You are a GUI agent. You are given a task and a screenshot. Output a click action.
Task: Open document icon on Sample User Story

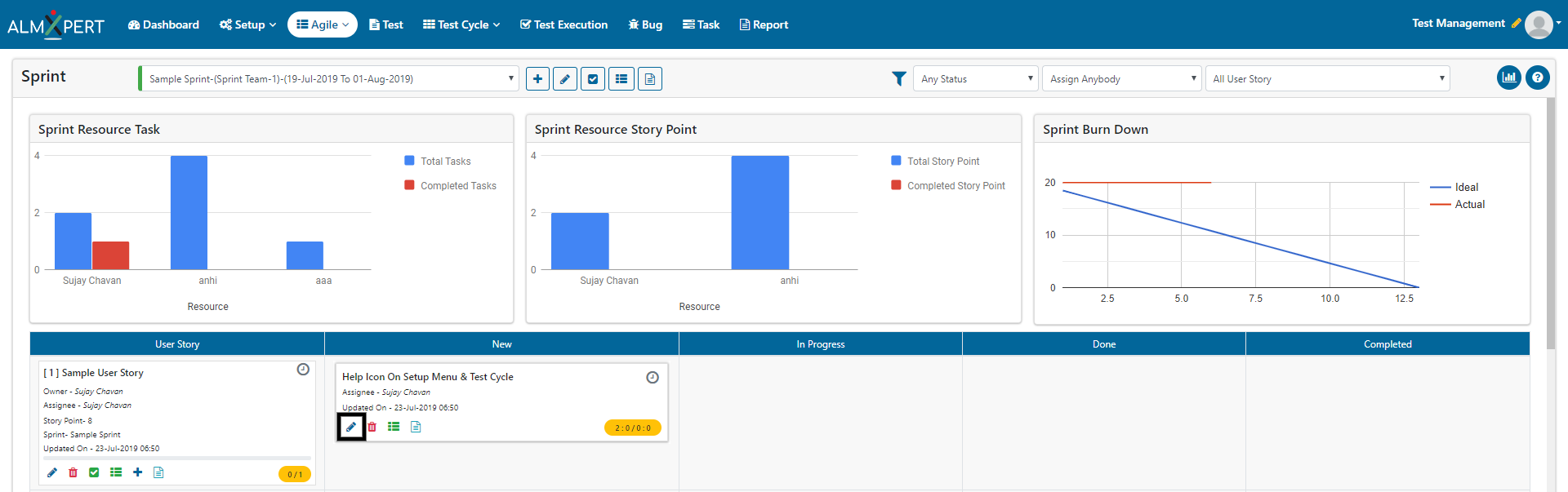coord(158,472)
